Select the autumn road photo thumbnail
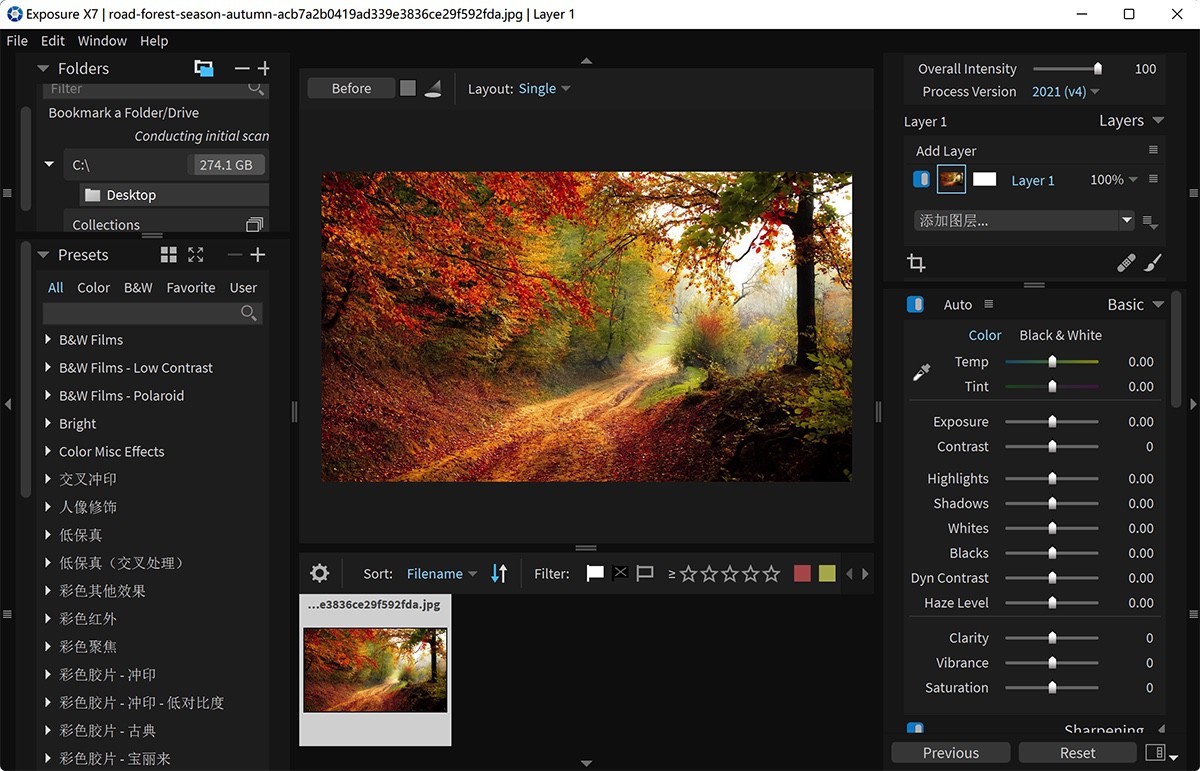This screenshot has width=1200, height=771. tap(375, 668)
